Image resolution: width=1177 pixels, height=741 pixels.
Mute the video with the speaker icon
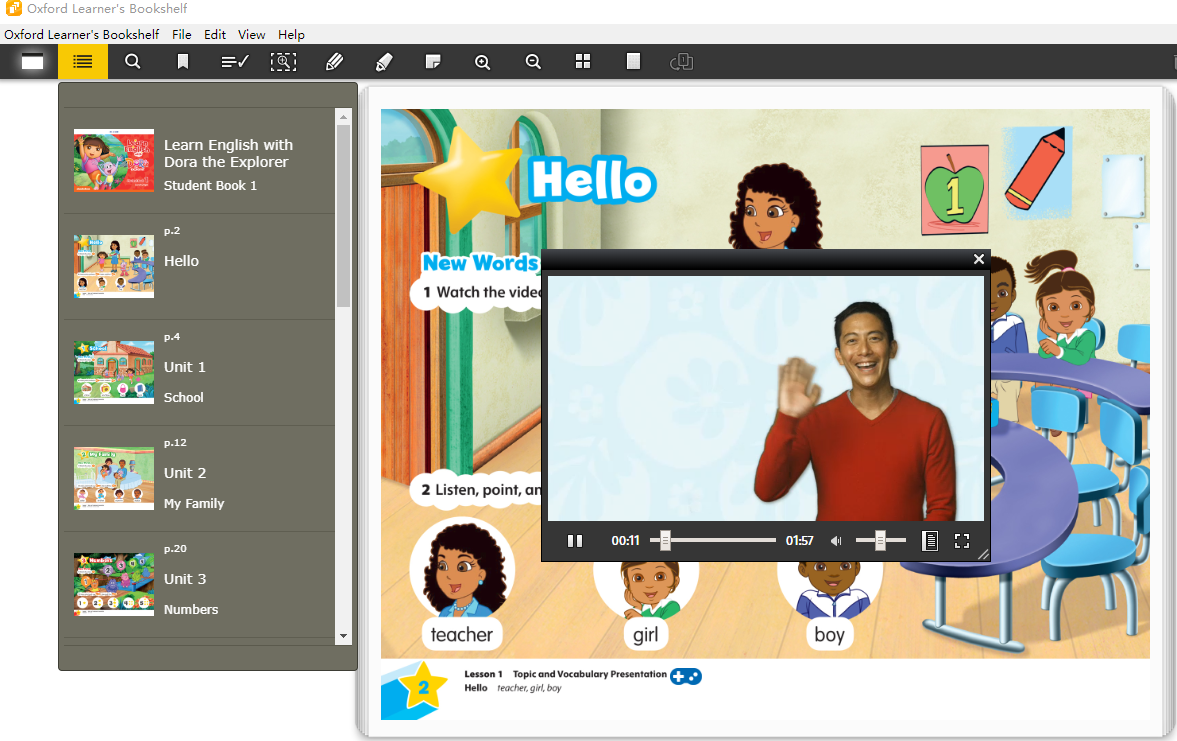point(836,541)
